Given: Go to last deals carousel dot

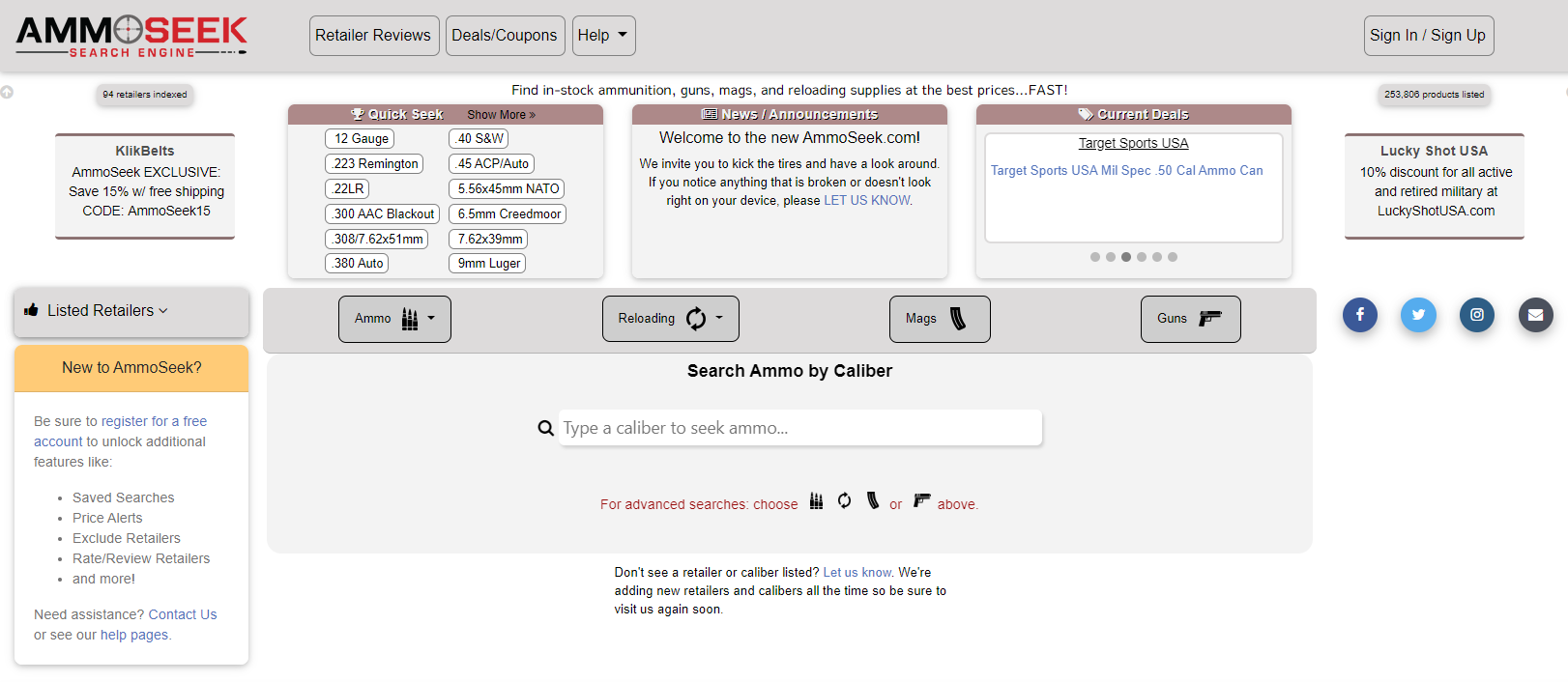Looking at the screenshot, I should point(1173,257).
